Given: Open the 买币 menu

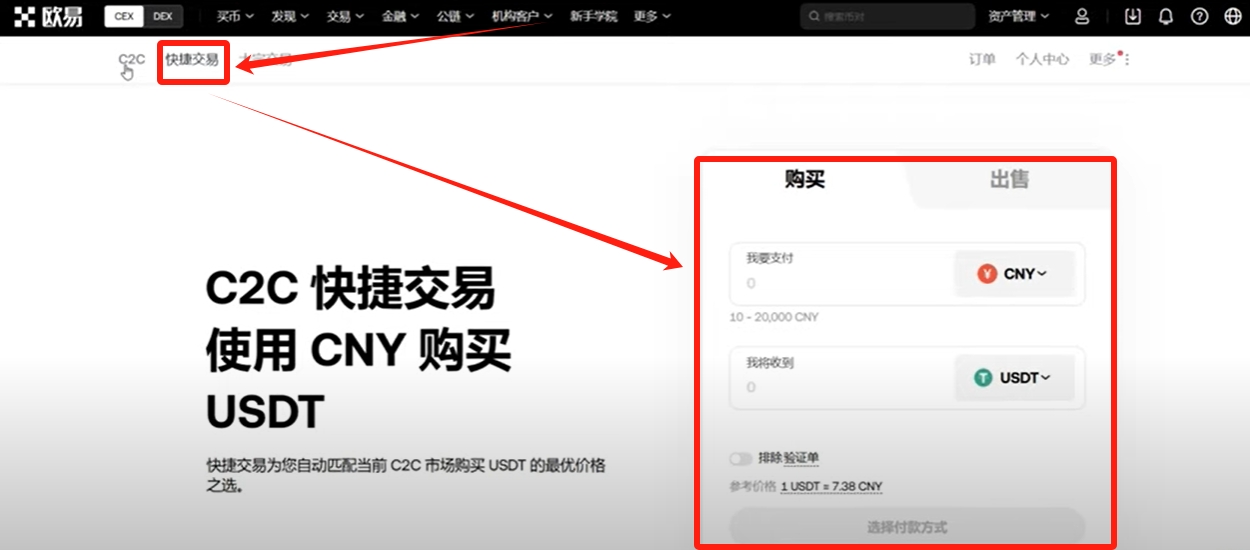Looking at the screenshot, I should coord(236,16).
